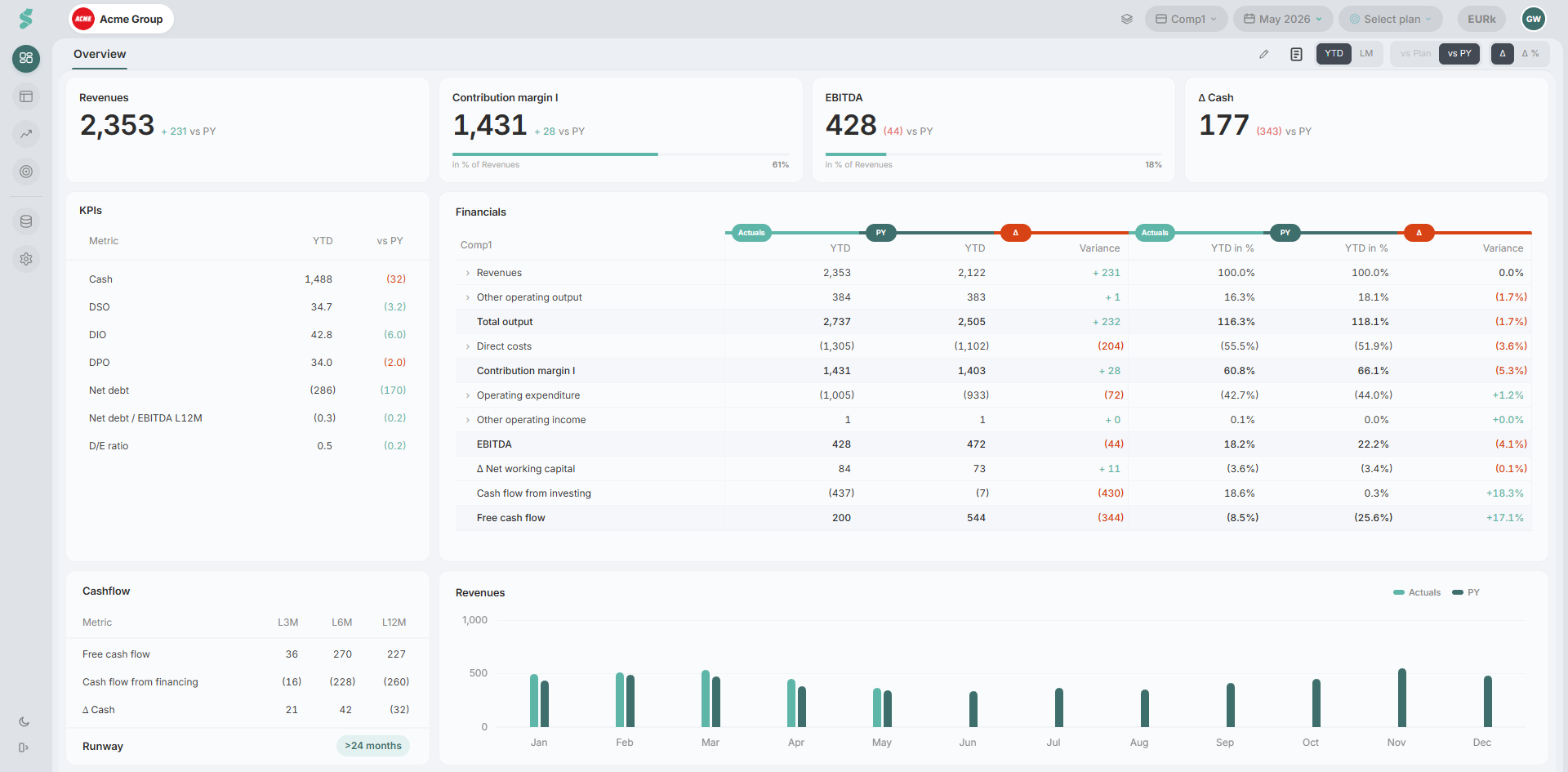The width and height of the screenshot is (1568, 772).
Task: Switch to the LM toggle
Action: [1366, 54]
